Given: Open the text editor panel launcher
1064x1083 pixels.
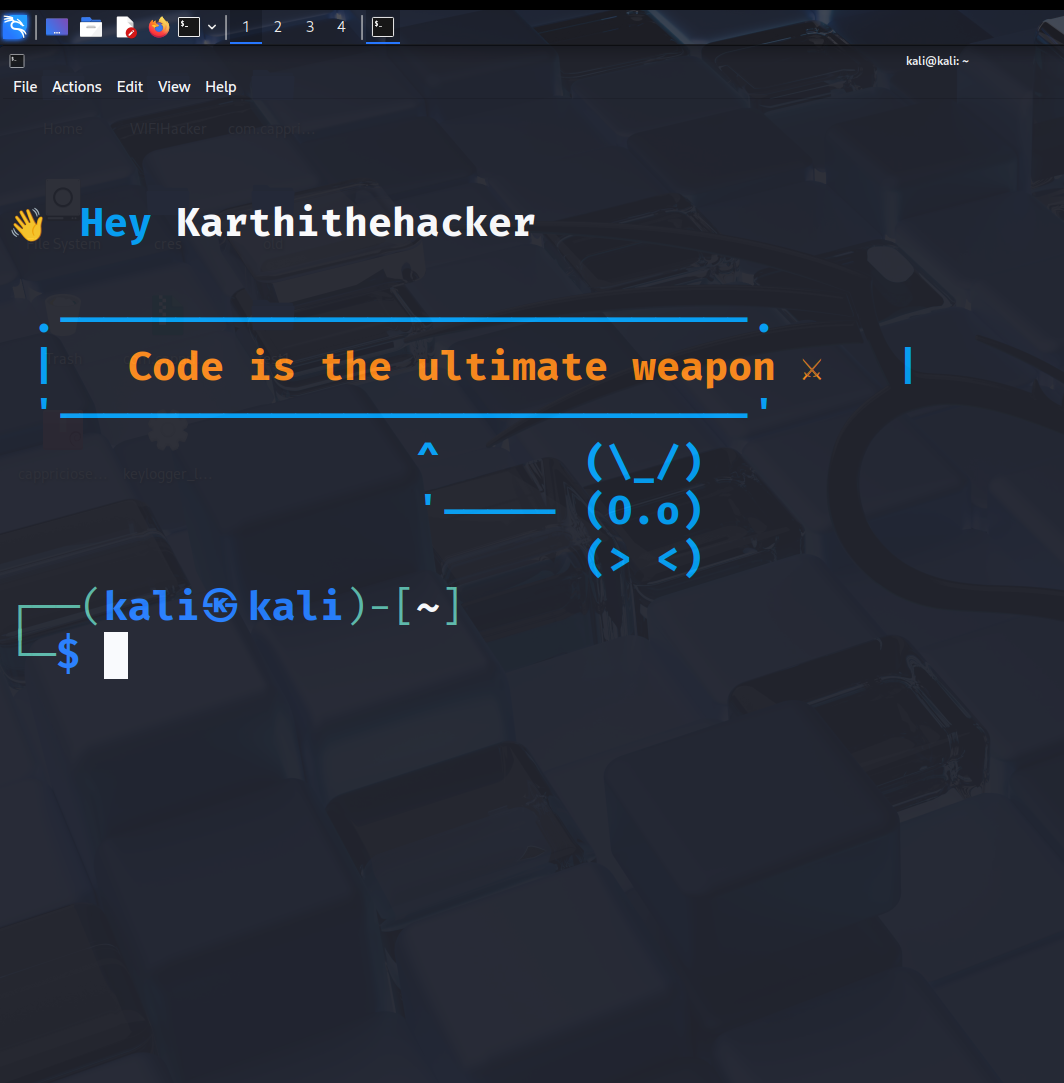Looking at the screenshot, I should (125, 27).
